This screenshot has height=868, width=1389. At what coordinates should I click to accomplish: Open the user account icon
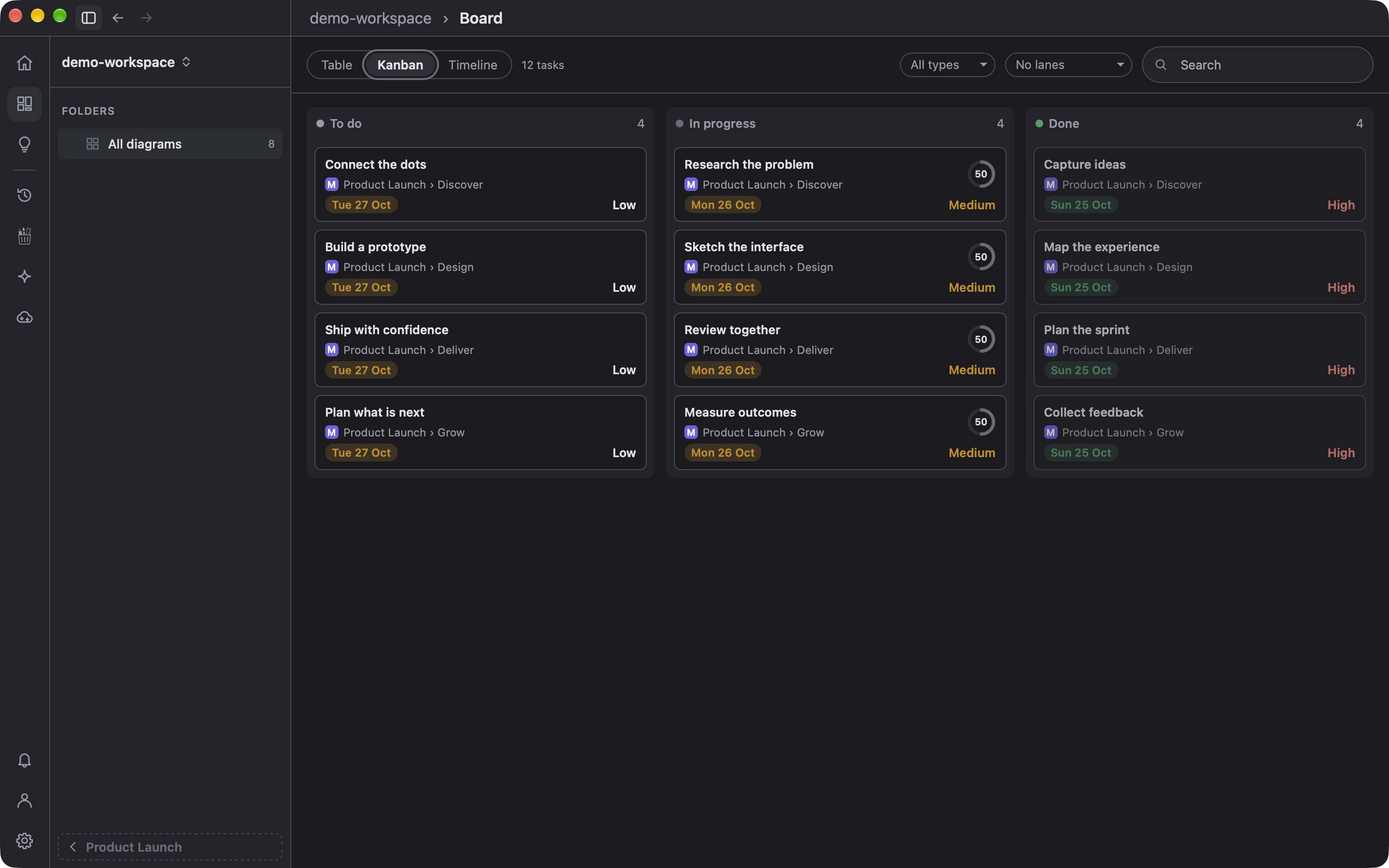(x=24, y=800)
